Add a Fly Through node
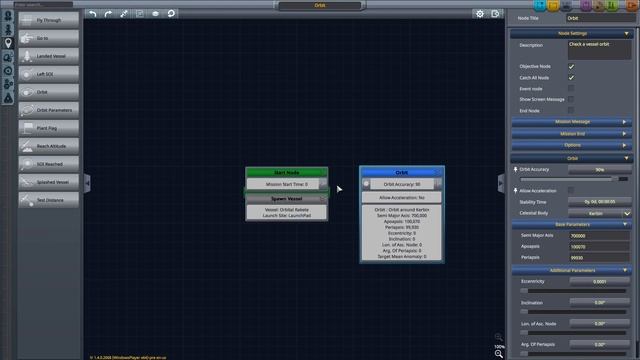640x360 pixels. pyautogui.click(x=49, y=20)
